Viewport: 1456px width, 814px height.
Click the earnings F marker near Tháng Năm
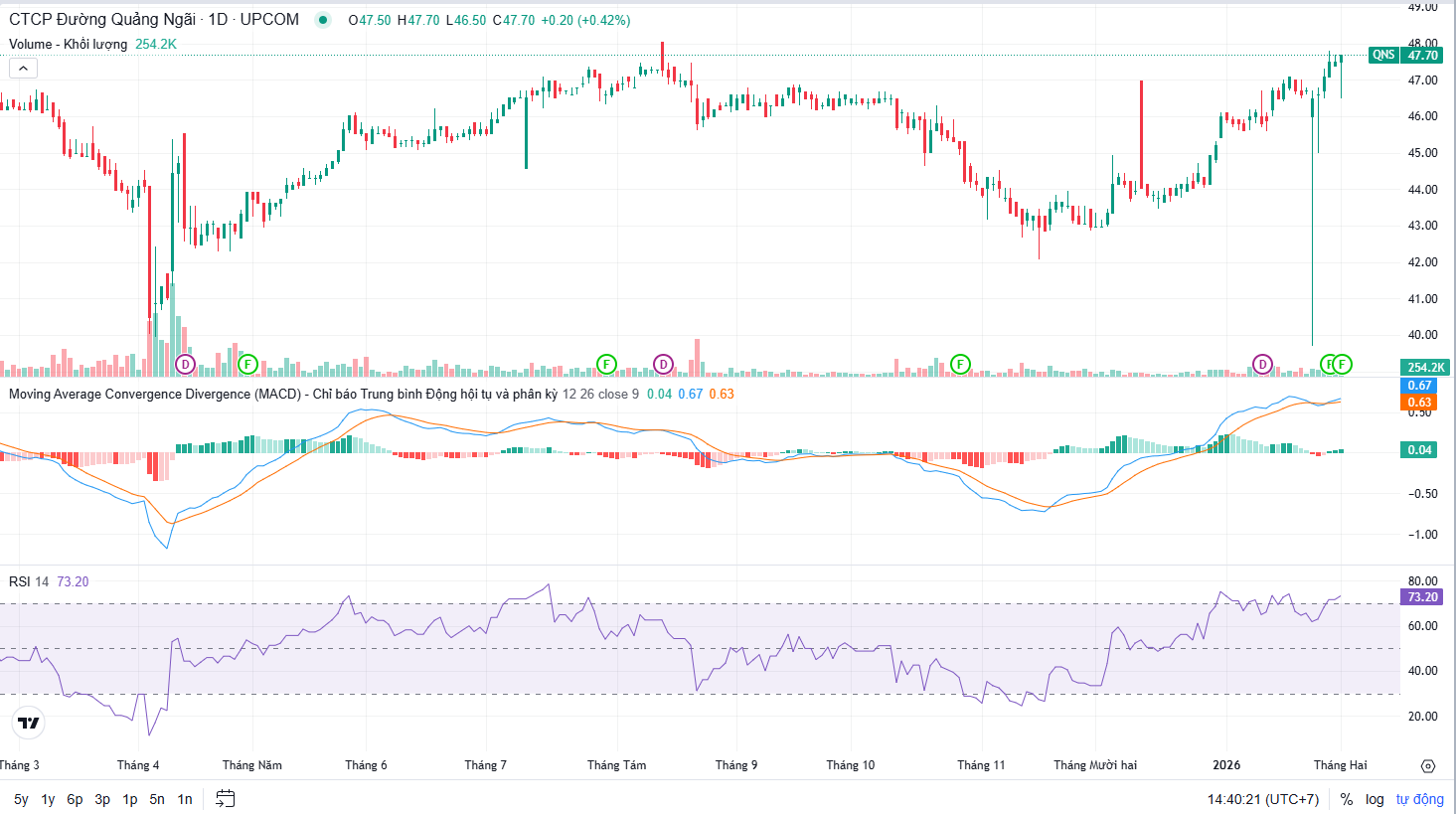pyautogui.click(x=247, y=365)
